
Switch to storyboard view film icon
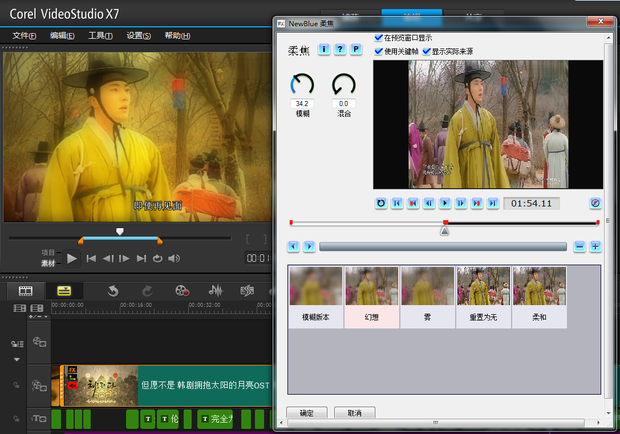tap(26, 290)
